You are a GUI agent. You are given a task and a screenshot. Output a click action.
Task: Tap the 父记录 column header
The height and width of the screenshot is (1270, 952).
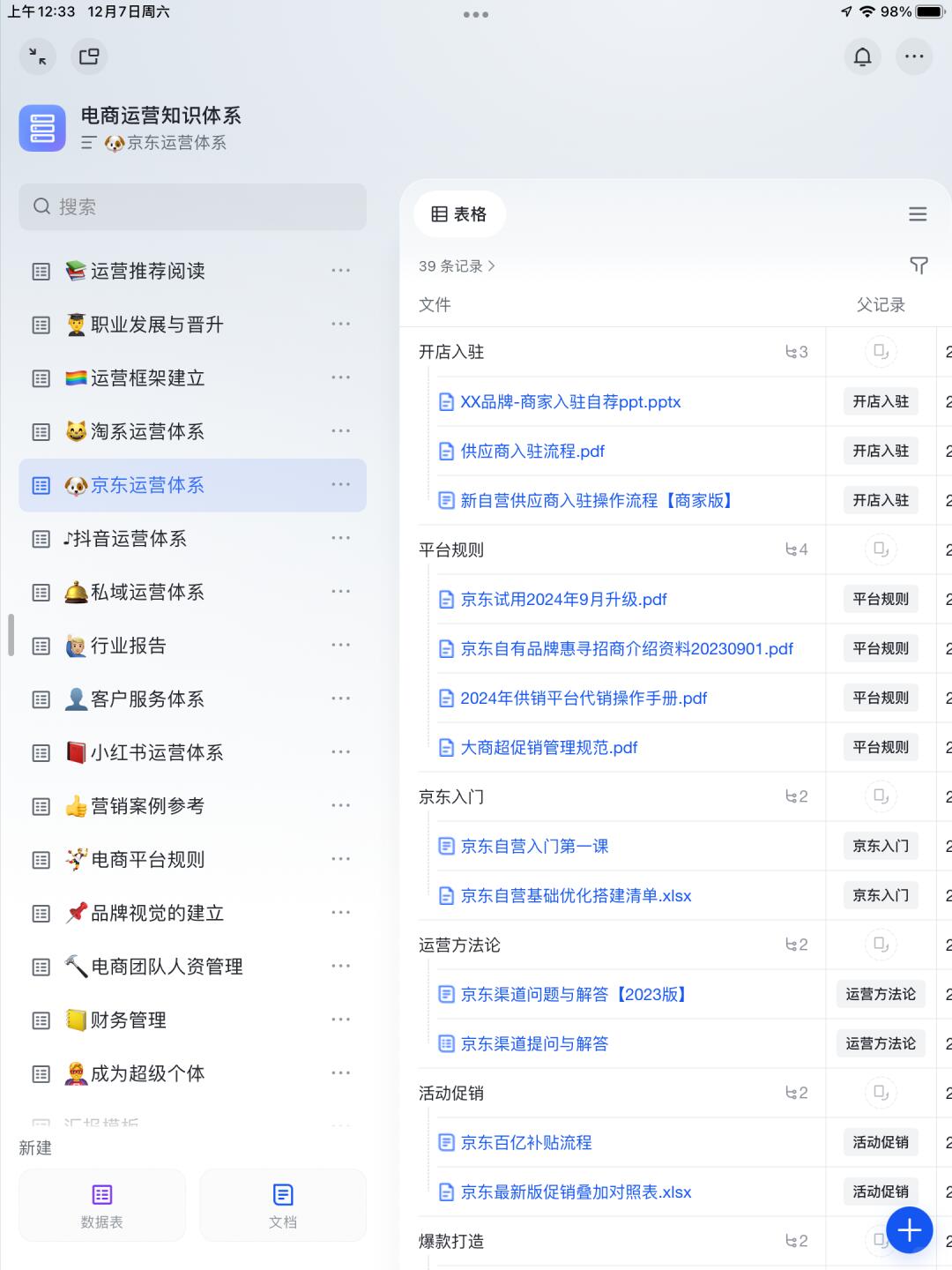pos(881,305)
